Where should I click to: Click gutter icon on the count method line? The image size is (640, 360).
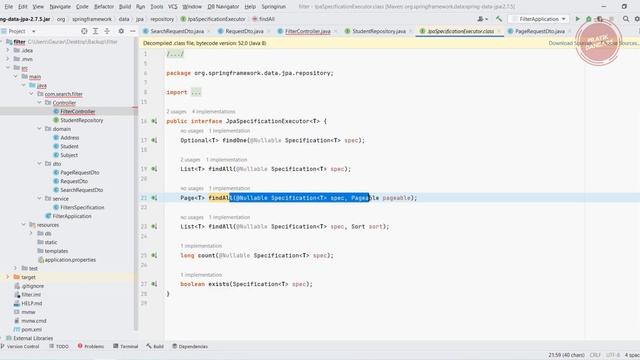click(154, 256)
